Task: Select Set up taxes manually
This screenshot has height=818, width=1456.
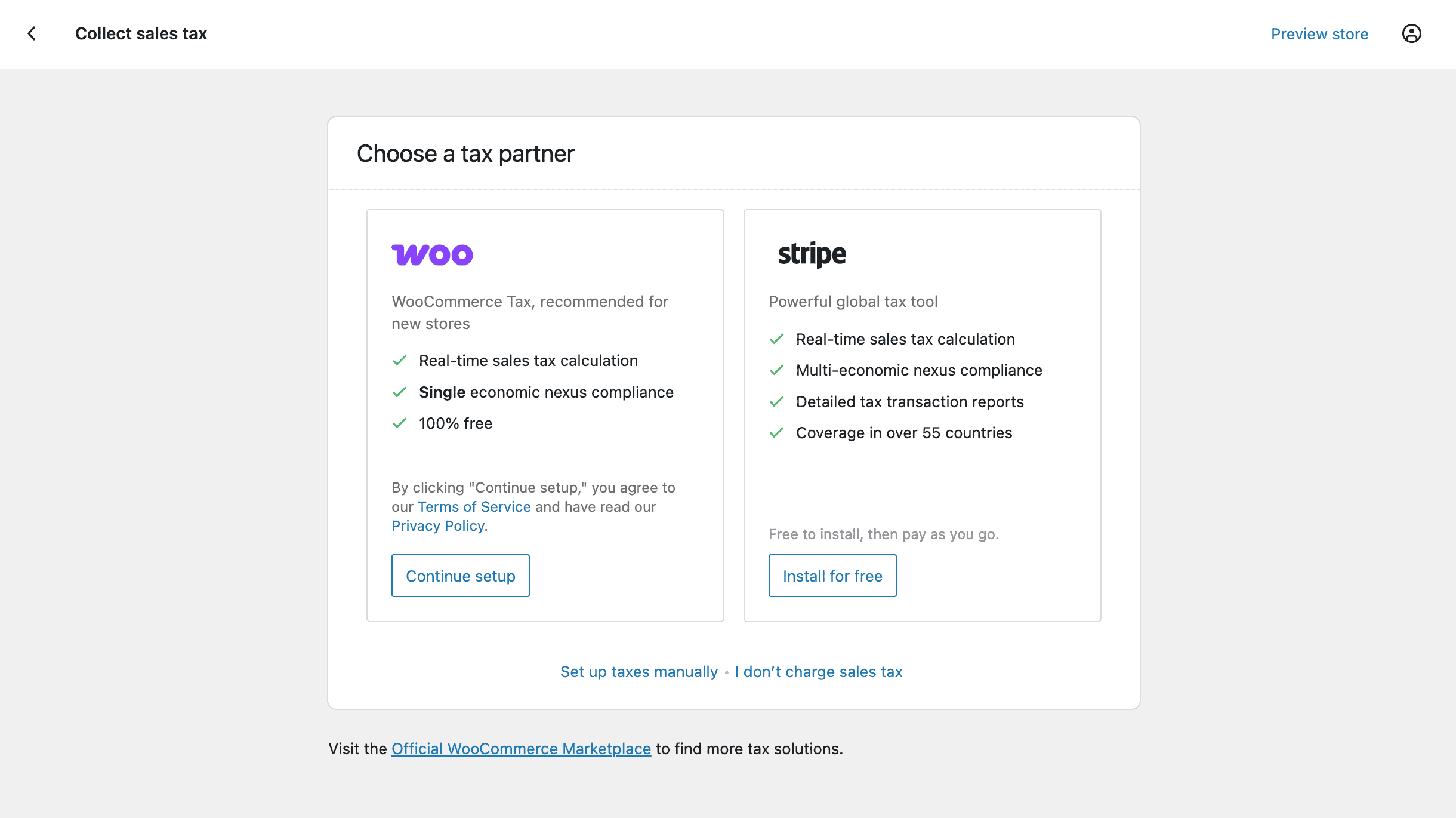Action: pyautogui.click(x=638, y=672)
